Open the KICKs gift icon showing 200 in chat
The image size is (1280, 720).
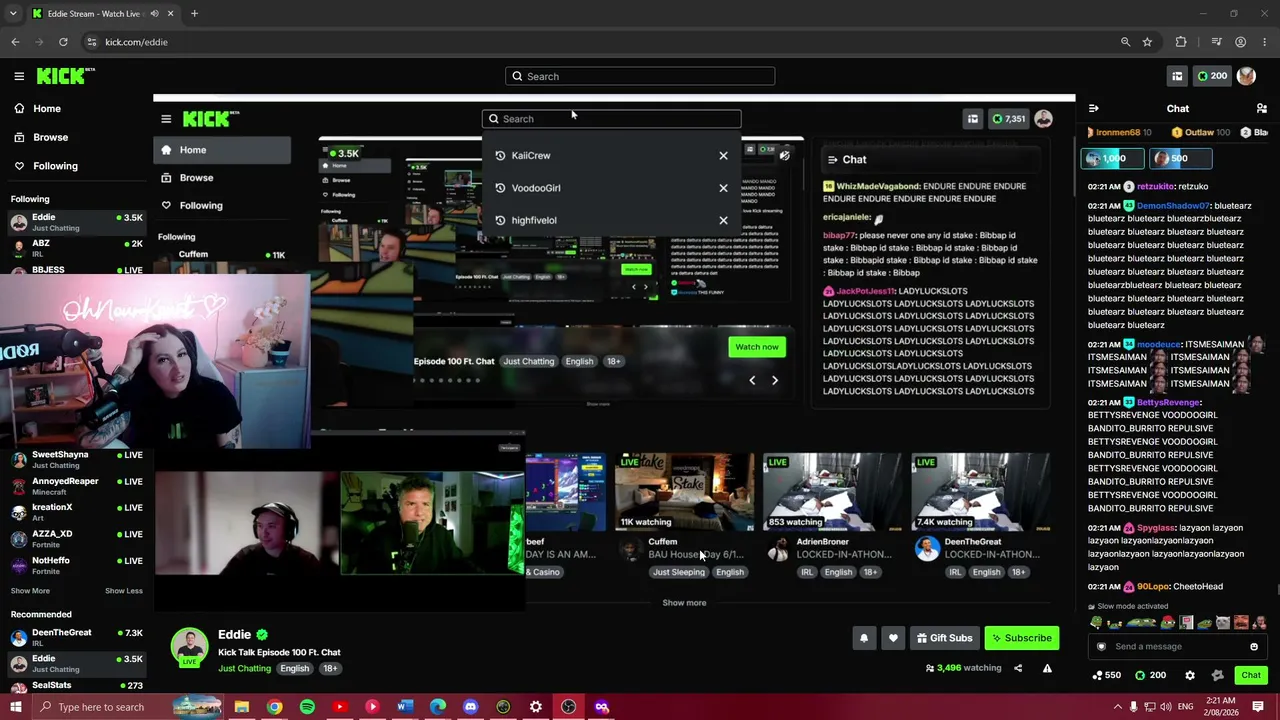[x=1150, y=675]
